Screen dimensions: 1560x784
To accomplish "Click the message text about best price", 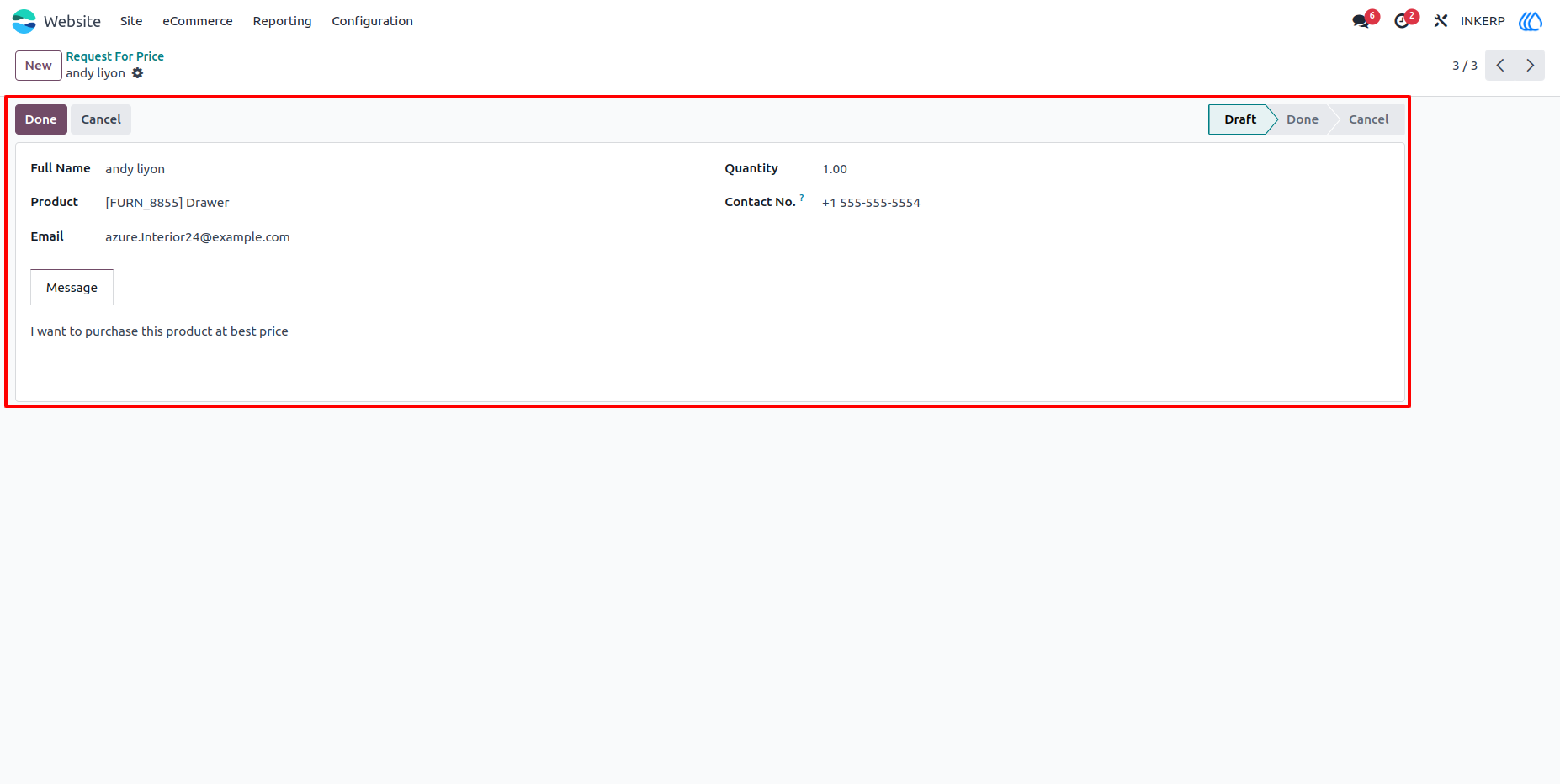I will click(x=160, y=331).
